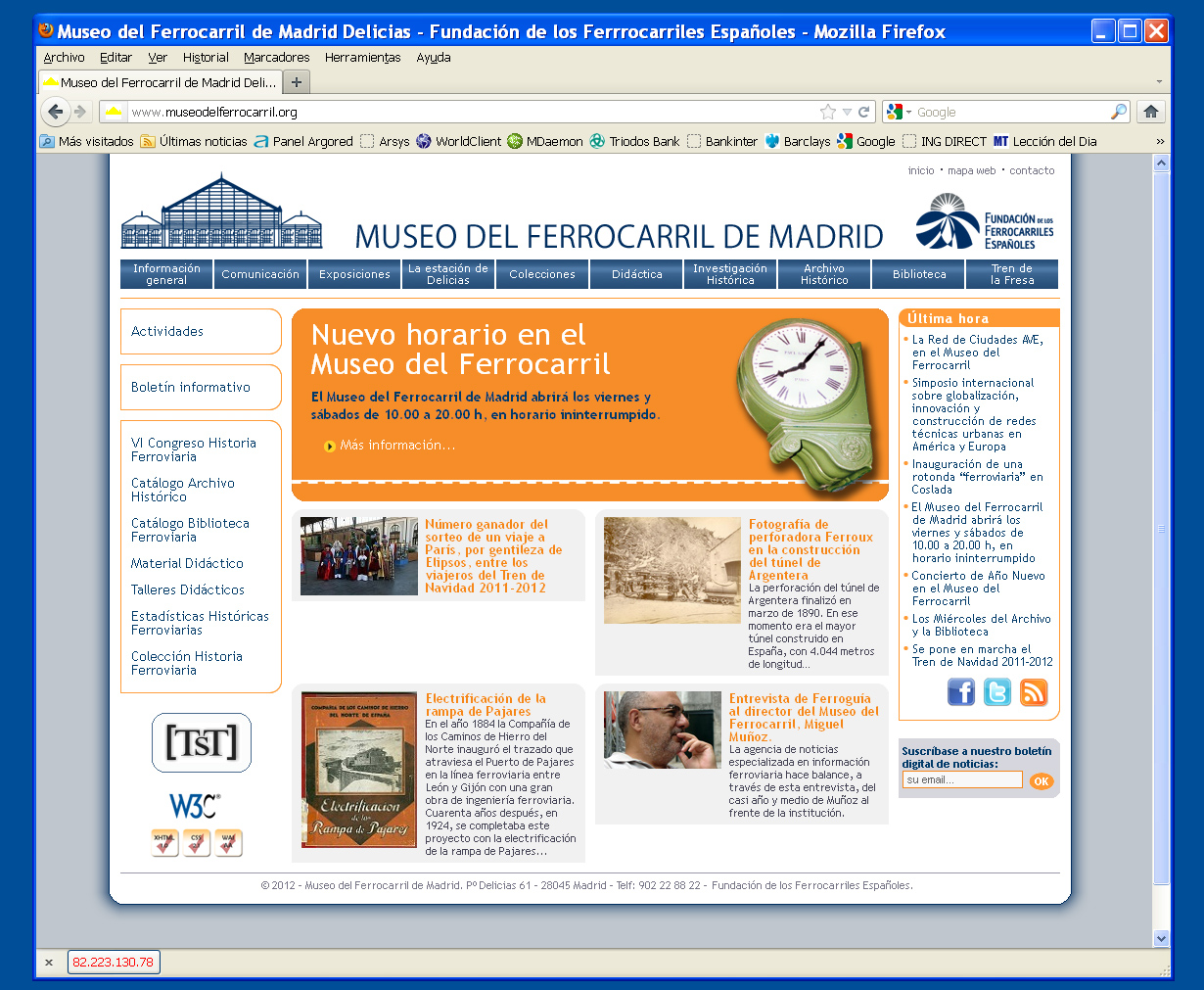Open the RSS feed icon
Screen dimensions: 1204x990
coord(1034,692)
